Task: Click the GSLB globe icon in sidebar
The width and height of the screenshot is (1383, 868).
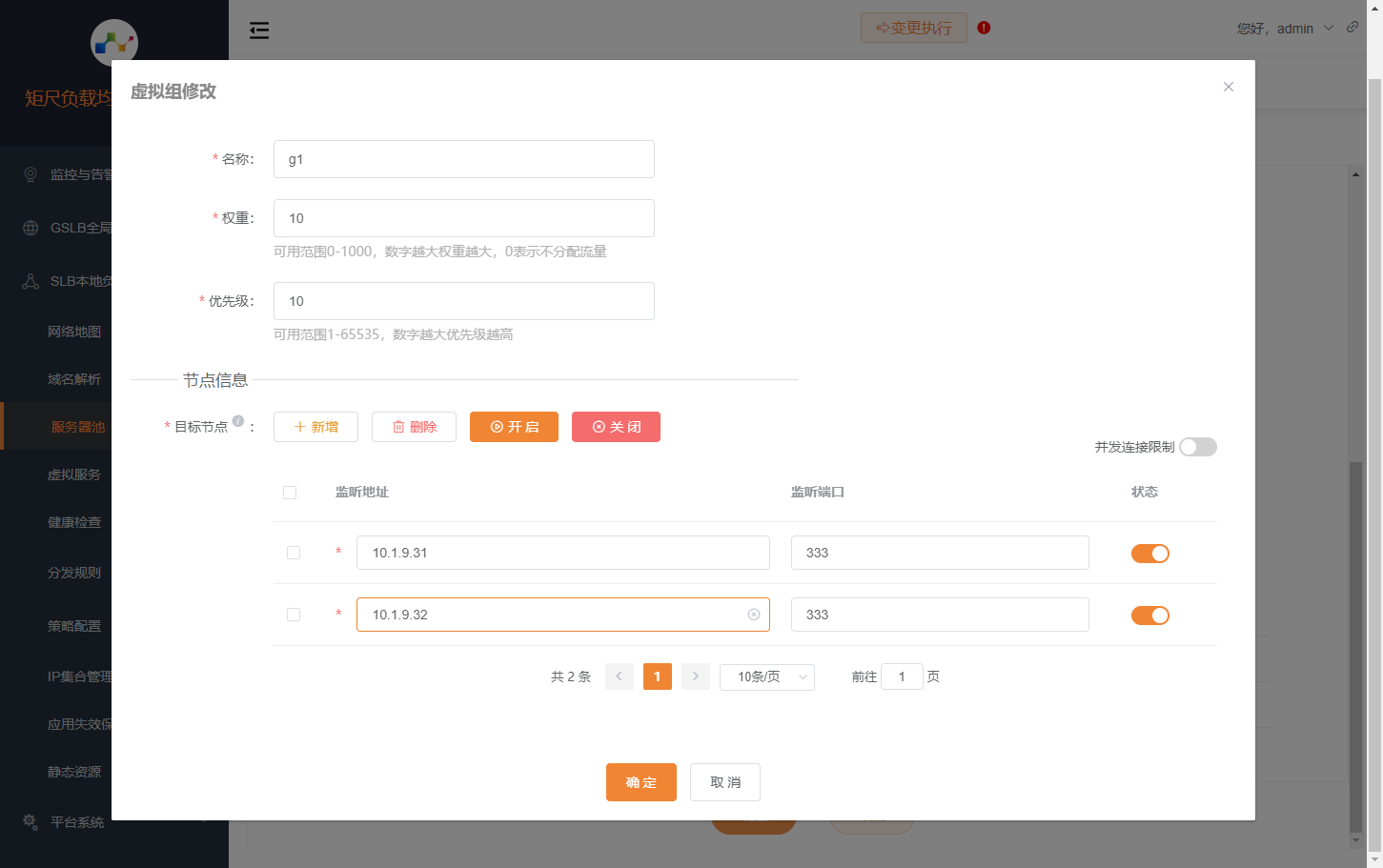Action: coord(31,228)
